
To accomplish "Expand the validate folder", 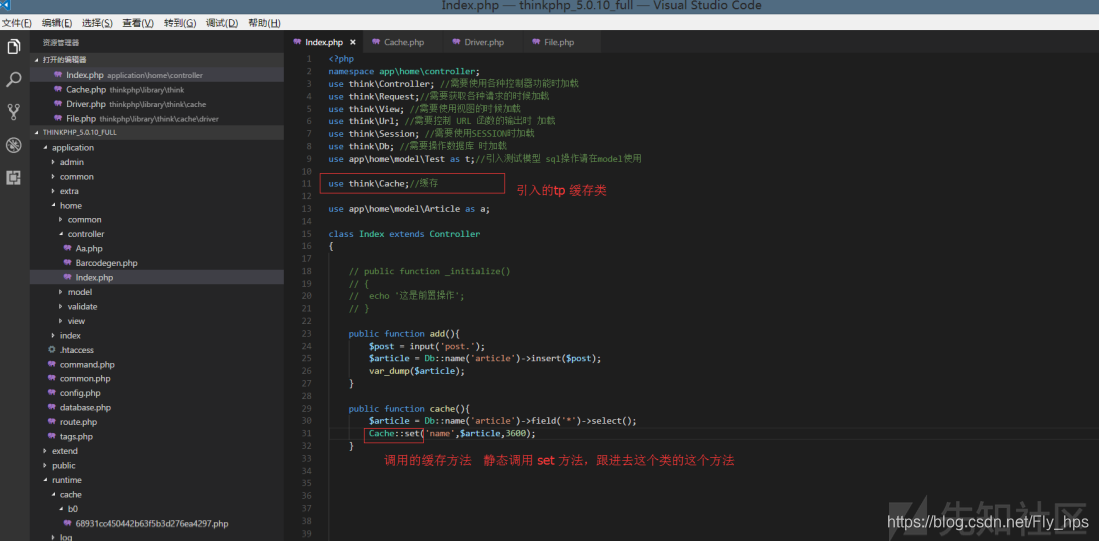I will (x=82, y=306).
